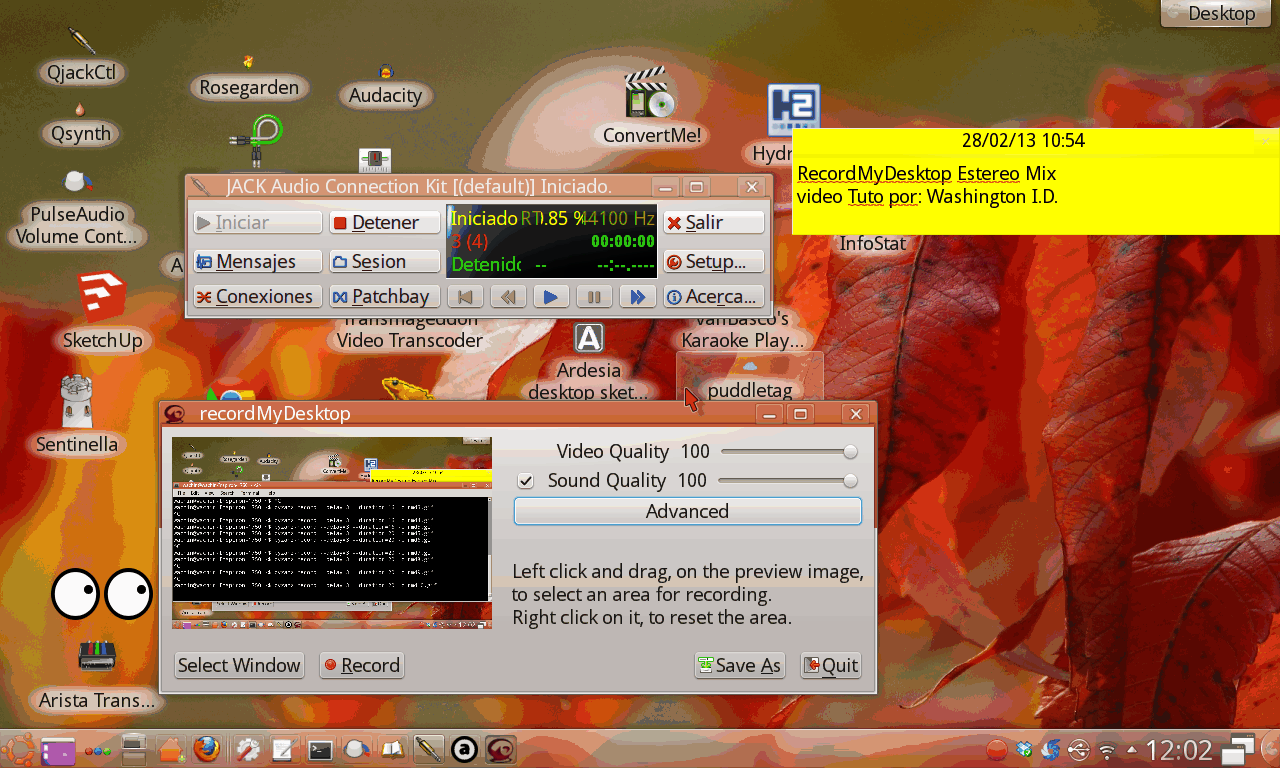
Task: Start recording with the Record button
Action: [x=361, y=665]
